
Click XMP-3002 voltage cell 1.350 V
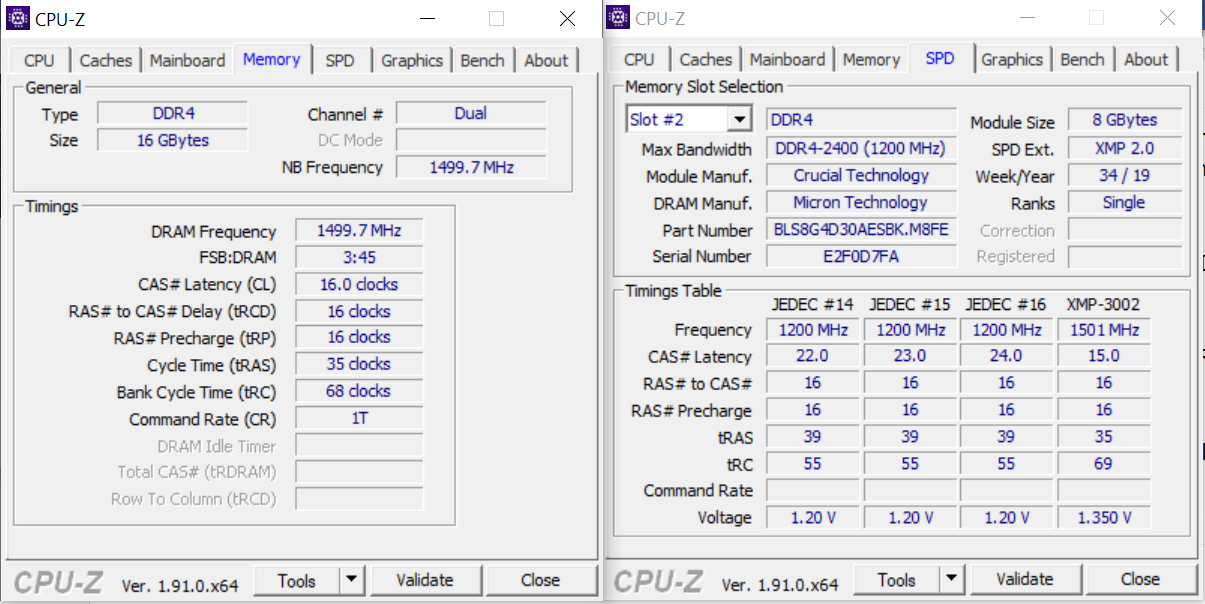tap(1104, 517)
